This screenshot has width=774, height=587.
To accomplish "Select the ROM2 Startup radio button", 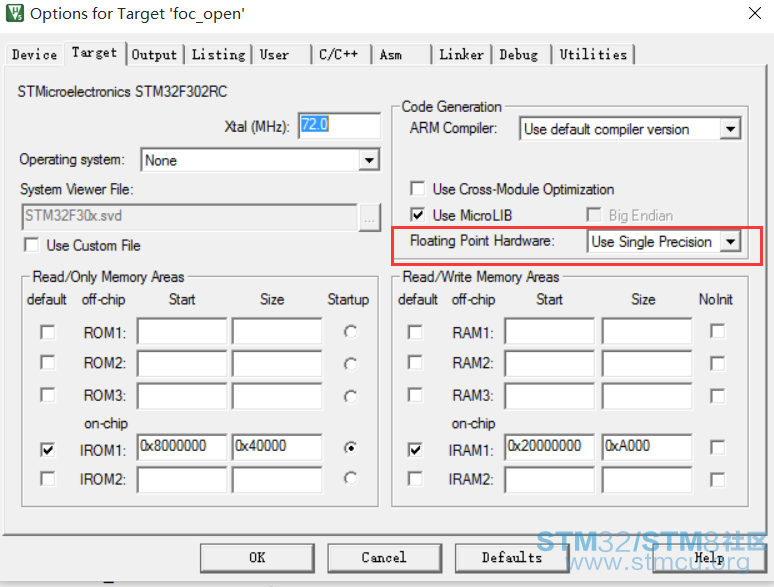I will click(x=350, y=364).
